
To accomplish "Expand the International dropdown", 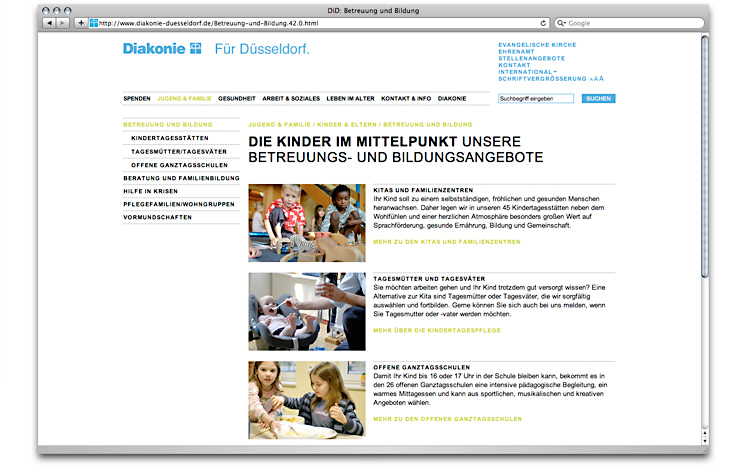I will point(528,72).
